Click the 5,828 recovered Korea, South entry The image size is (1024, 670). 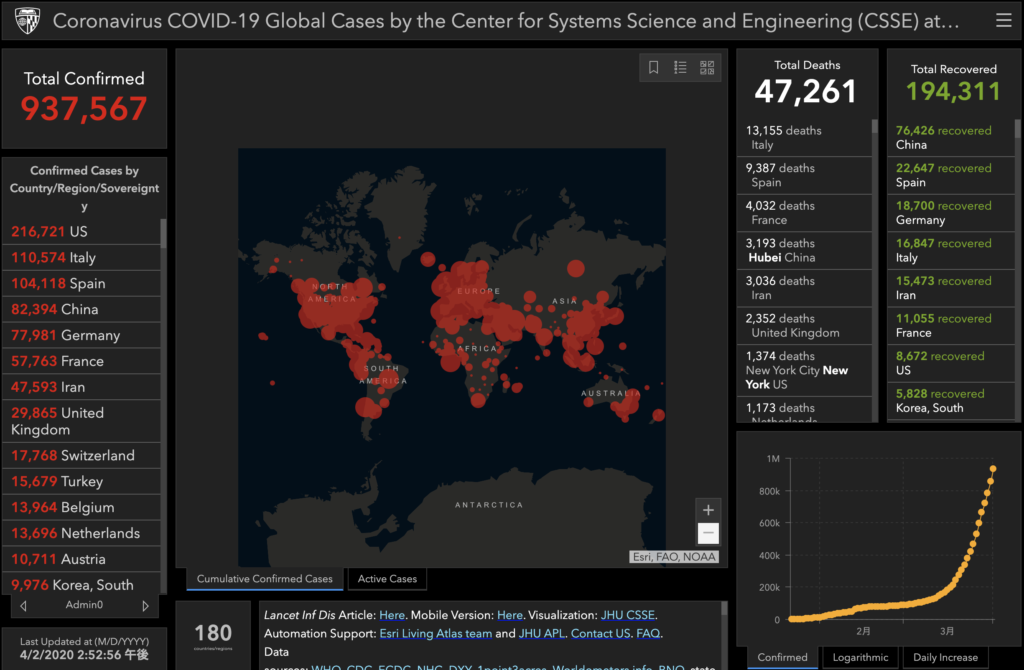tap(951, 401)
